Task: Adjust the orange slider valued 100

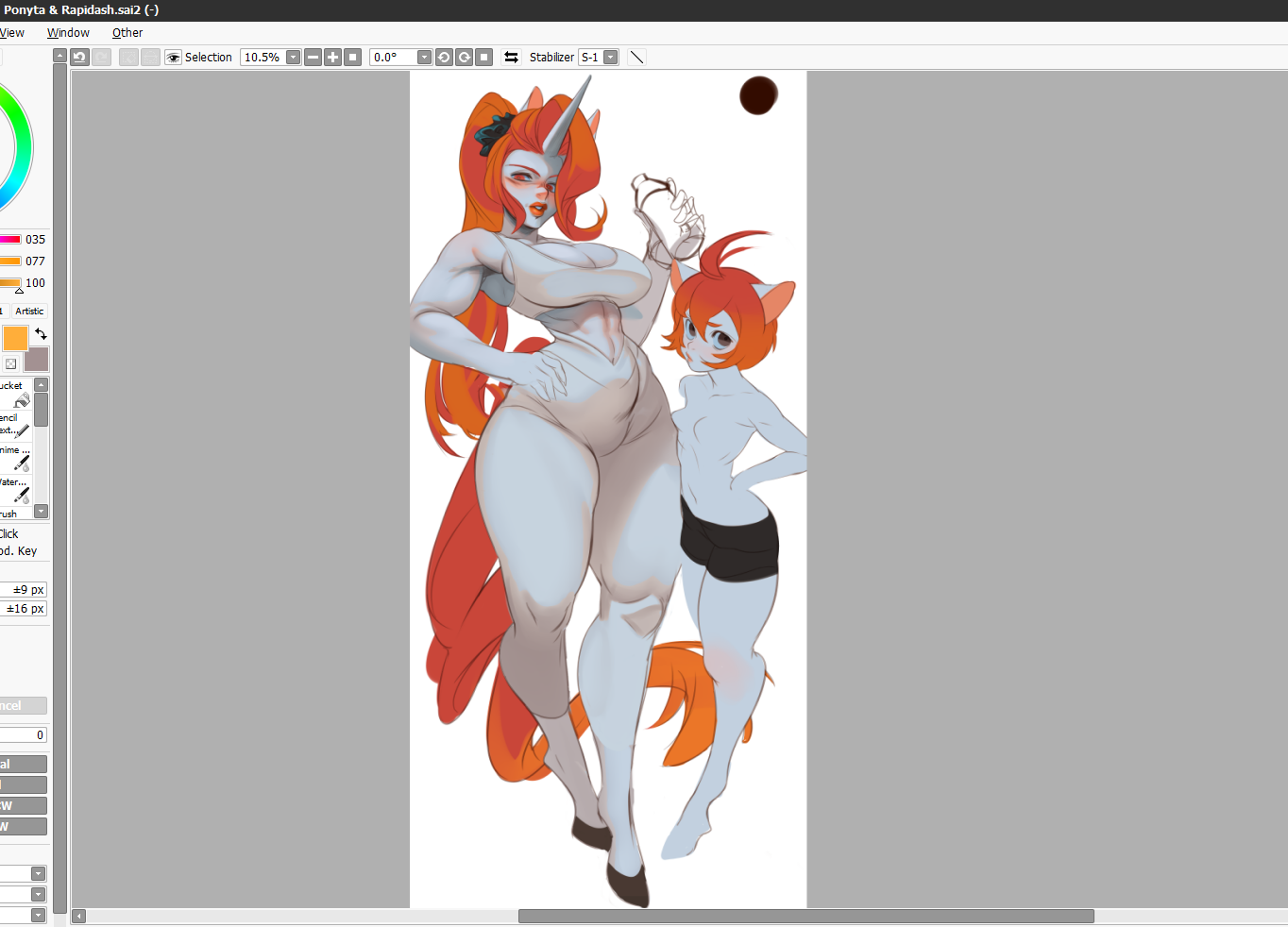Action: click(x=10, y=282)
